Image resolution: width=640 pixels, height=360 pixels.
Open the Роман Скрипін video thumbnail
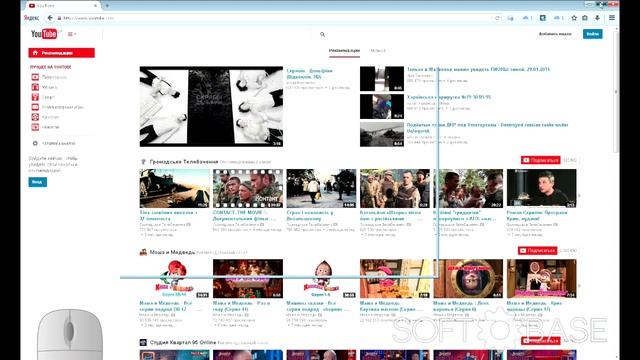pos(542,189)
